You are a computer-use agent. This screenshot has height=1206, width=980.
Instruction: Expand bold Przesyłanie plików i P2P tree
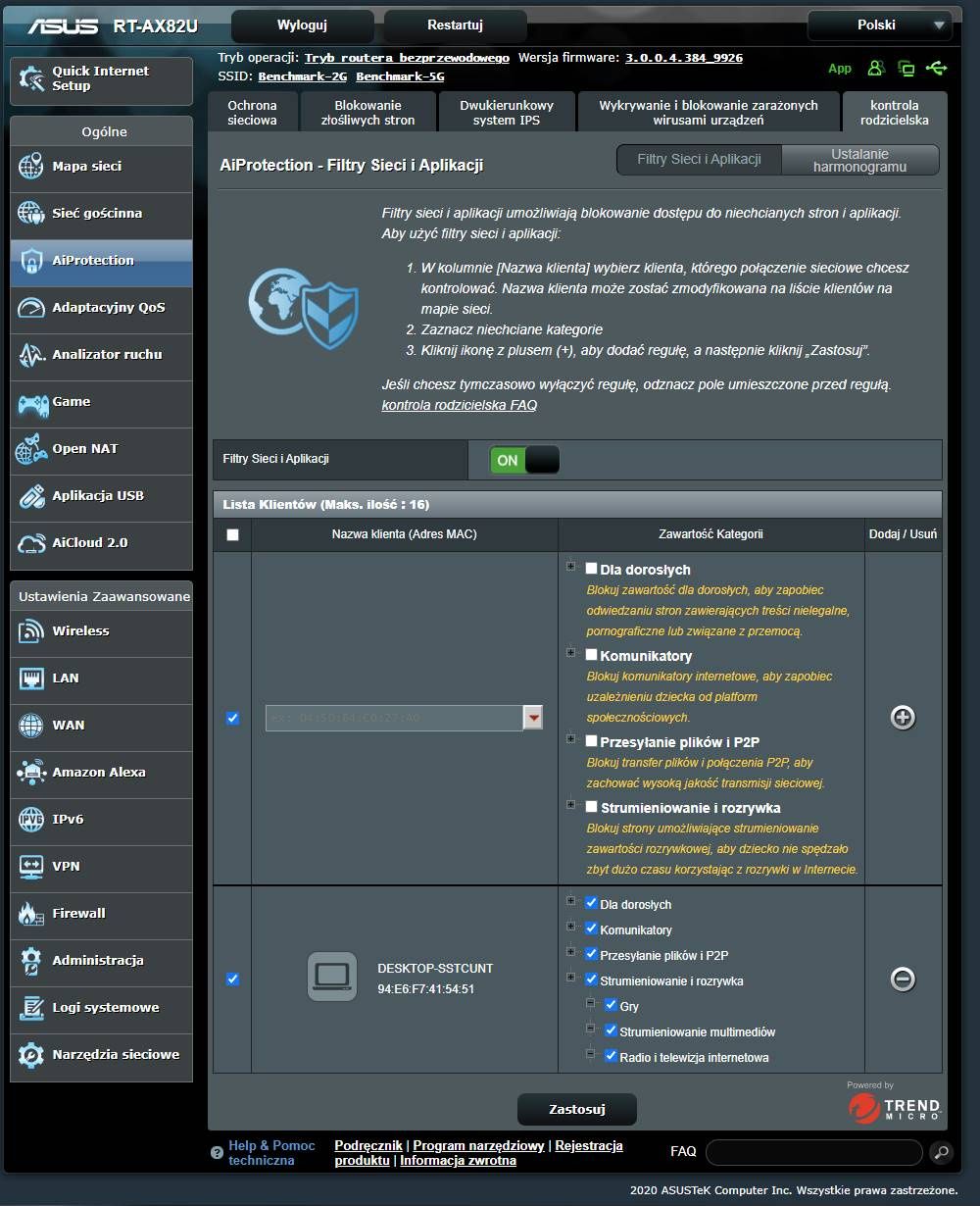(x=570, y=738)
